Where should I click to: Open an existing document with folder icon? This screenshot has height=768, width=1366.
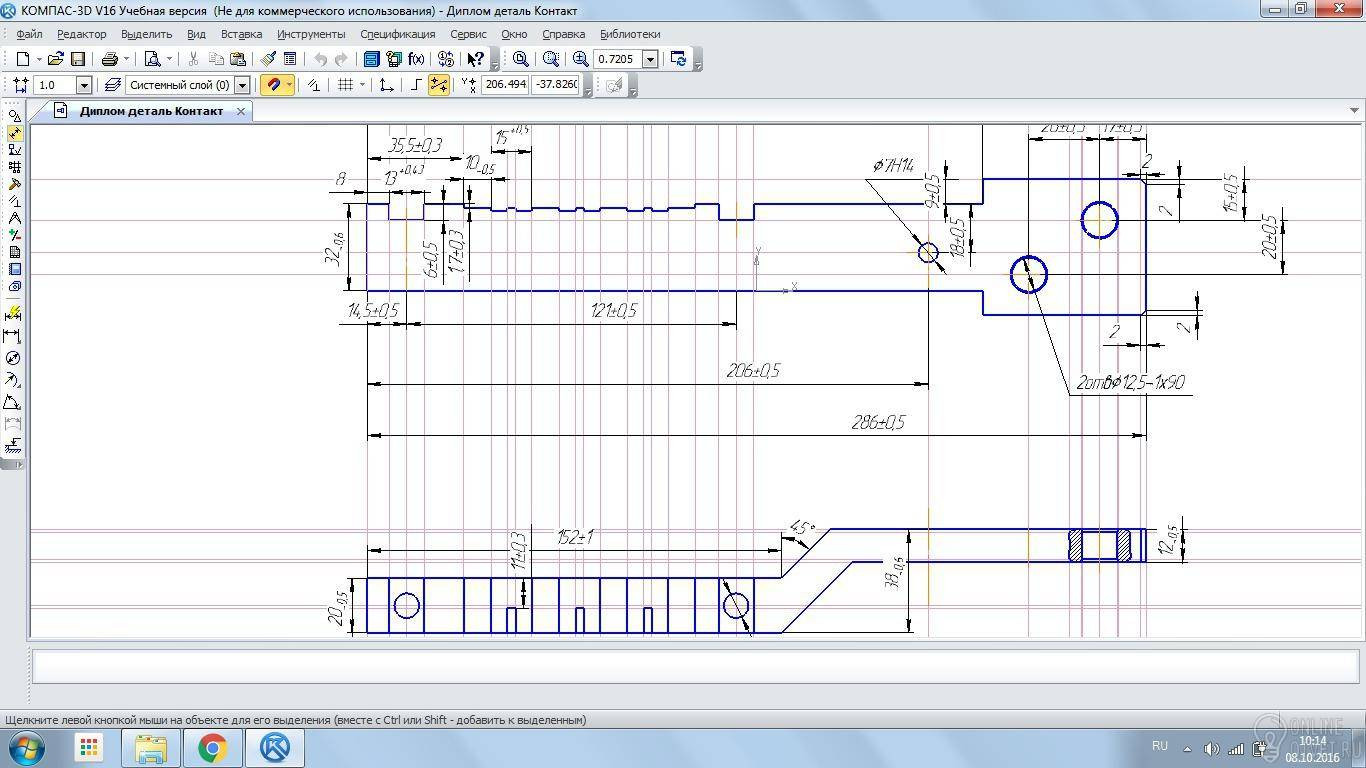55,59
